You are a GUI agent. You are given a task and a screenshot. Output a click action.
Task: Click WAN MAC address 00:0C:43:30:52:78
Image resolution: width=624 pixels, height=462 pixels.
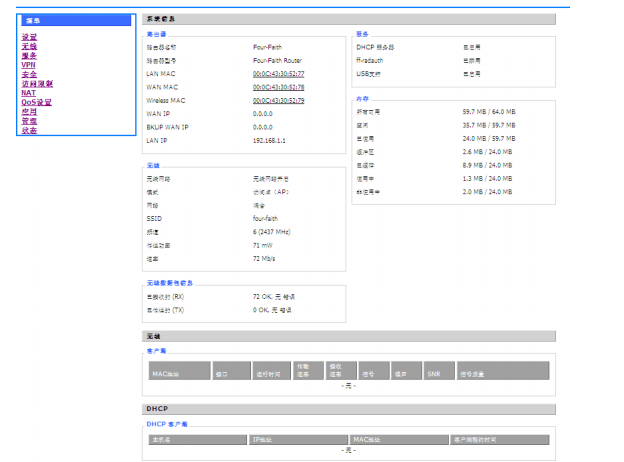(x=279, y=87)
